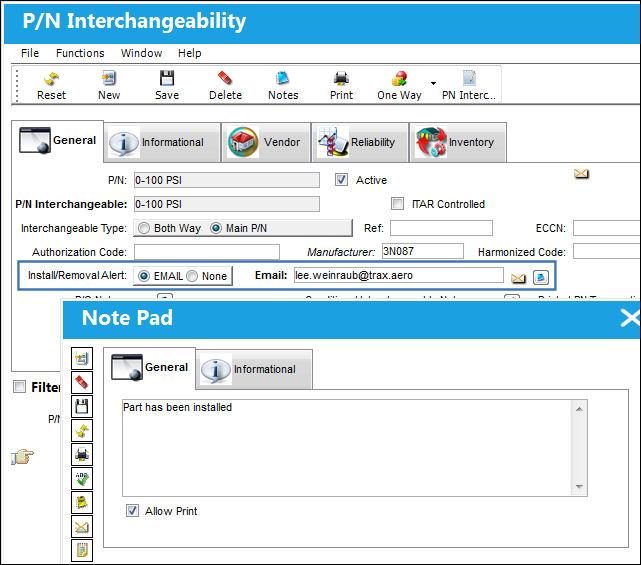Toggle the Allow Print checkbox
This screenshot has width=641, height=565.
tap(132, 510)
